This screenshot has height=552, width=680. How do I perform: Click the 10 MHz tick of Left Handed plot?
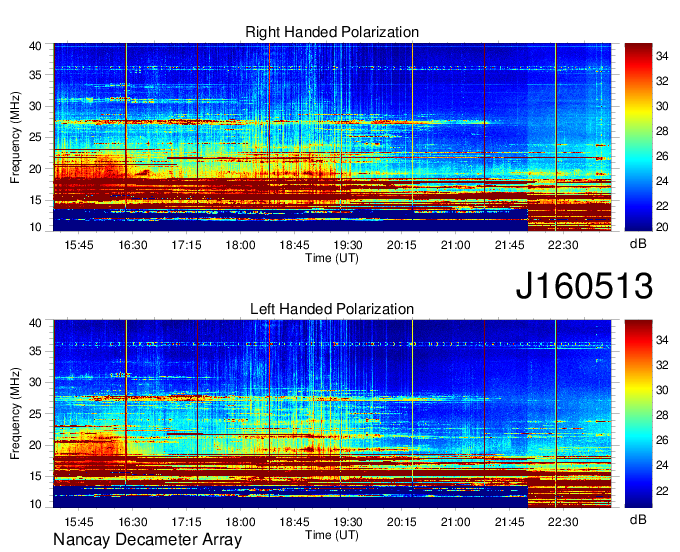pos(35,504)
